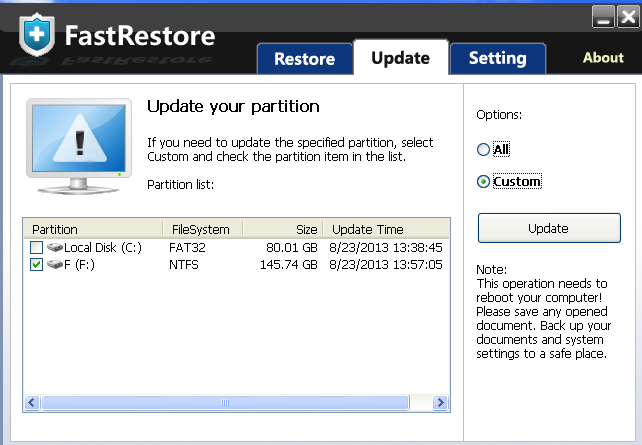Select the Custom radio option
The width and height of the screenshot is (642, 445).
pos(484,182)
